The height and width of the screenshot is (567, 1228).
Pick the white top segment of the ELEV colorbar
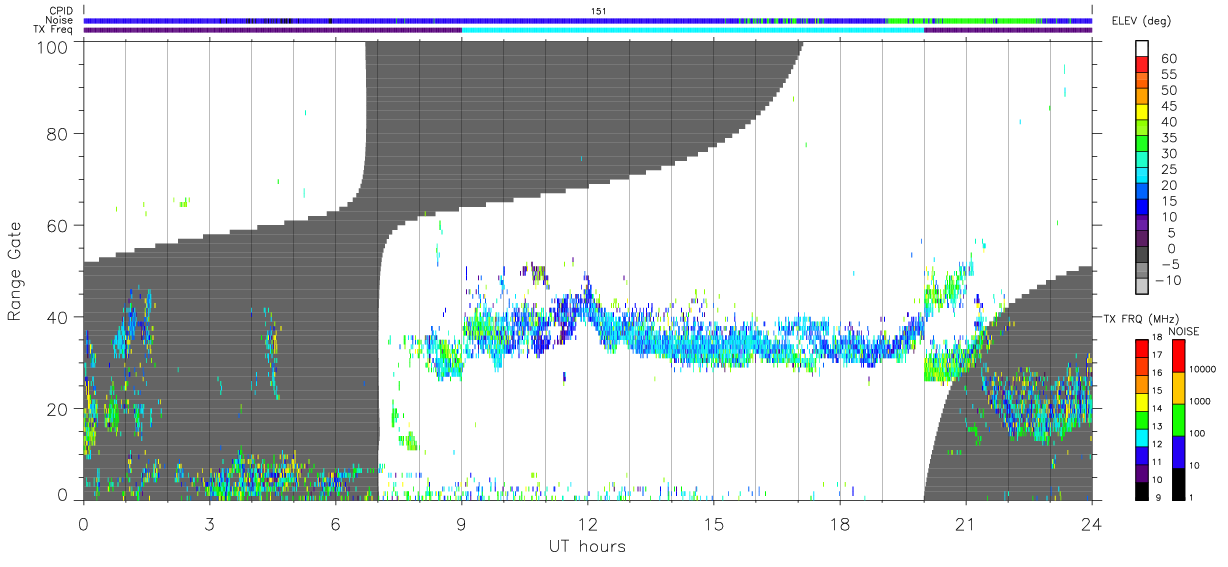(1142, 48)
